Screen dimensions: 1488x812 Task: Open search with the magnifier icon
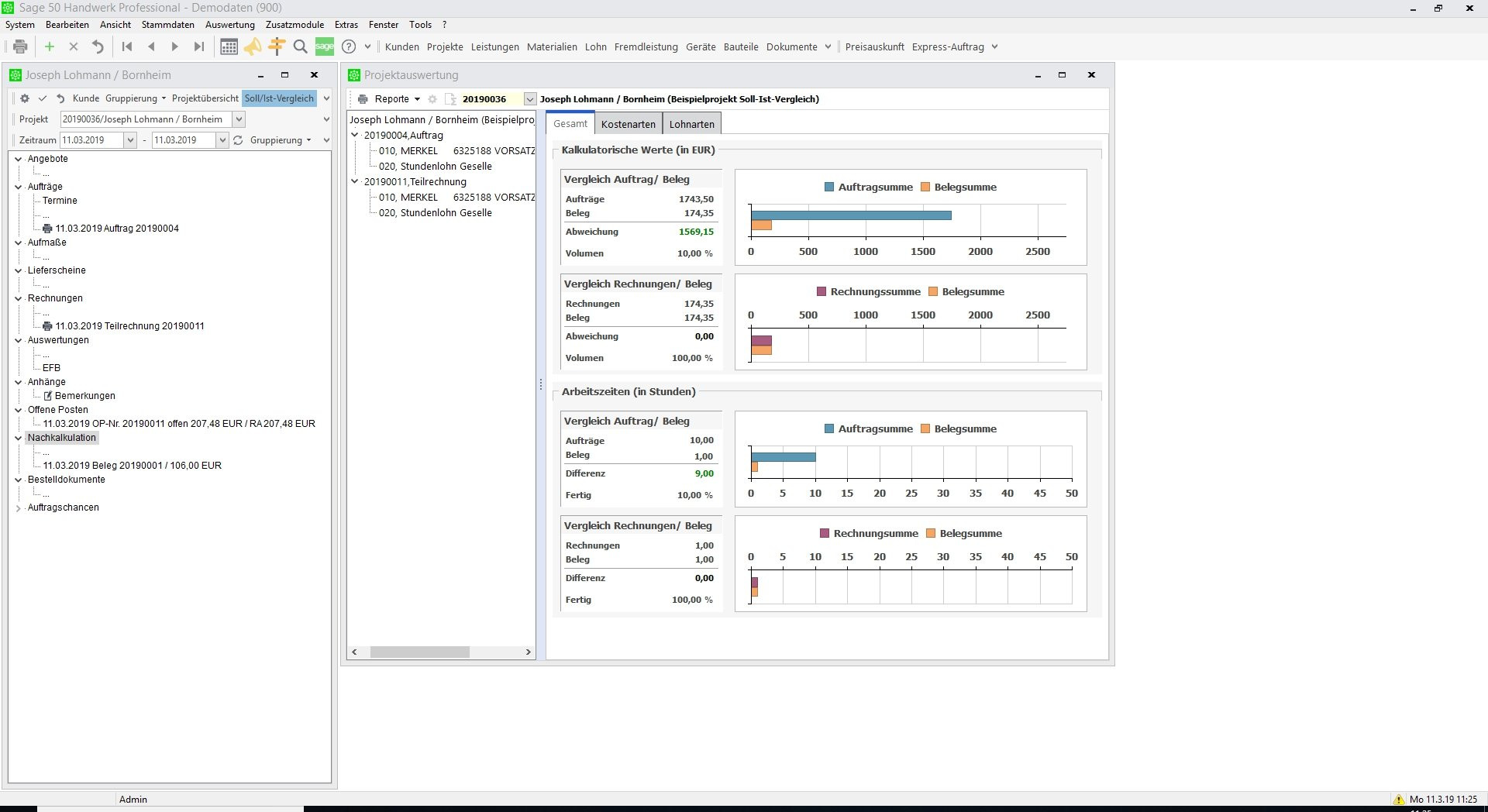(x=301, y=46)
